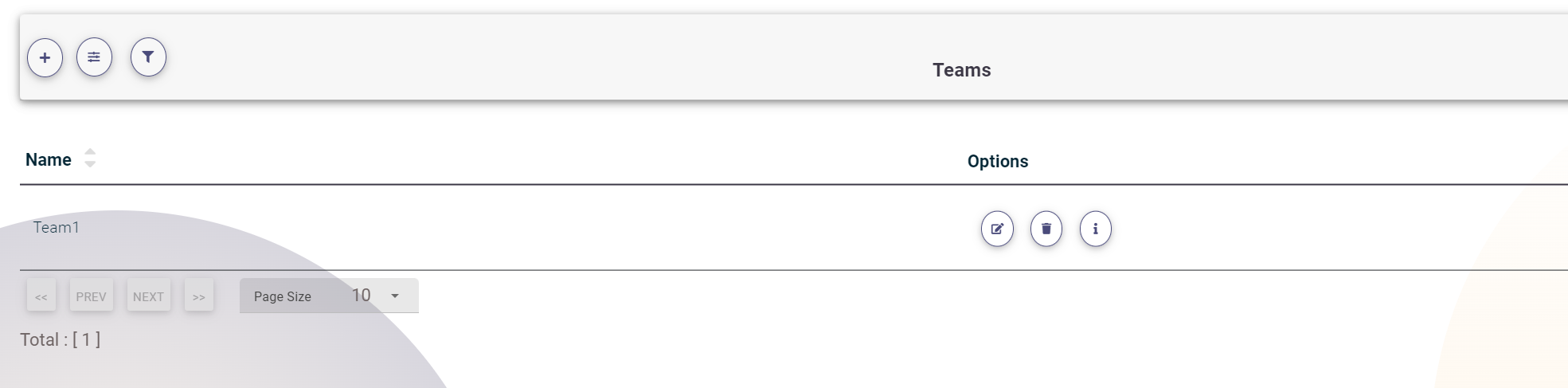Delete Team1 with the trash icon
Screen dimensions: 1568x388
pyautogui.click(x=1046, y=229)
